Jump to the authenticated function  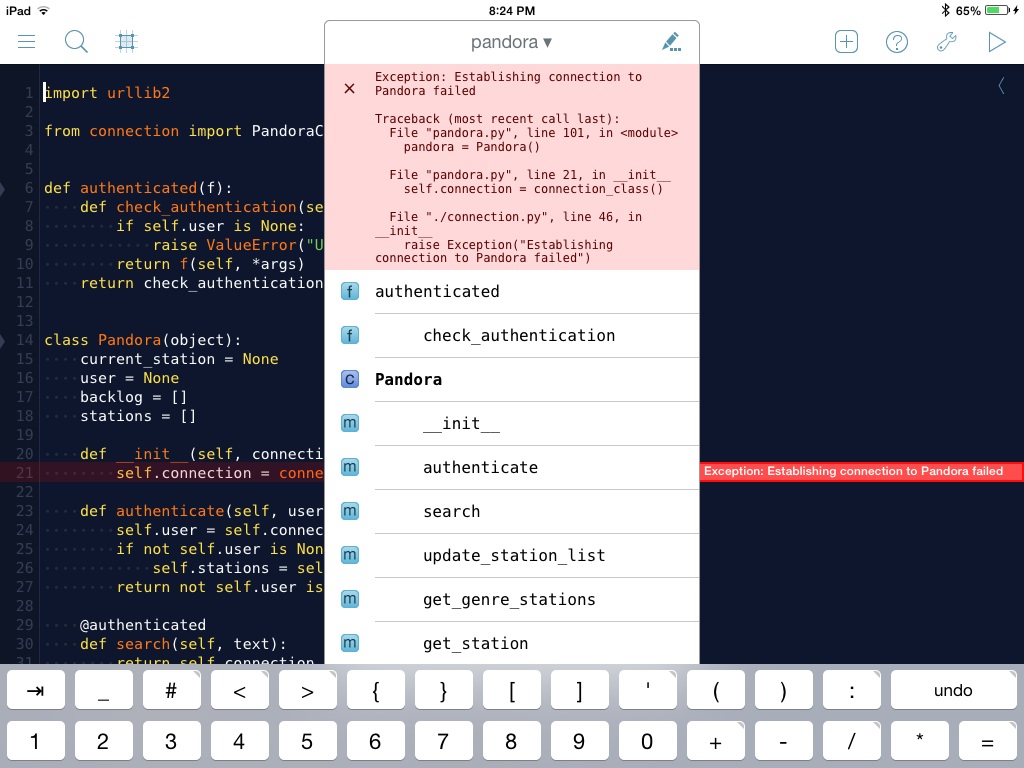pyautogui.click(x=511, y=291)
